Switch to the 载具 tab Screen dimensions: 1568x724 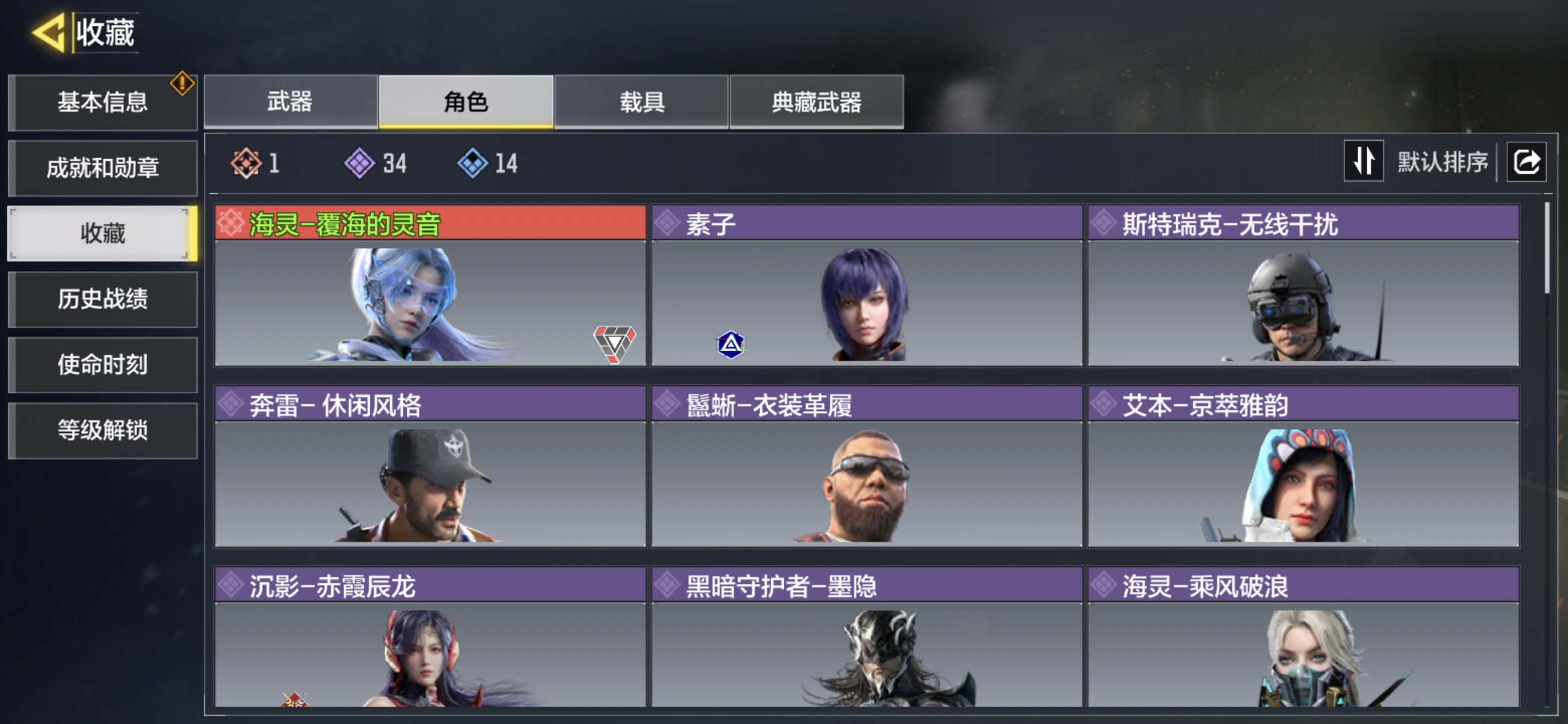[641, 101]
